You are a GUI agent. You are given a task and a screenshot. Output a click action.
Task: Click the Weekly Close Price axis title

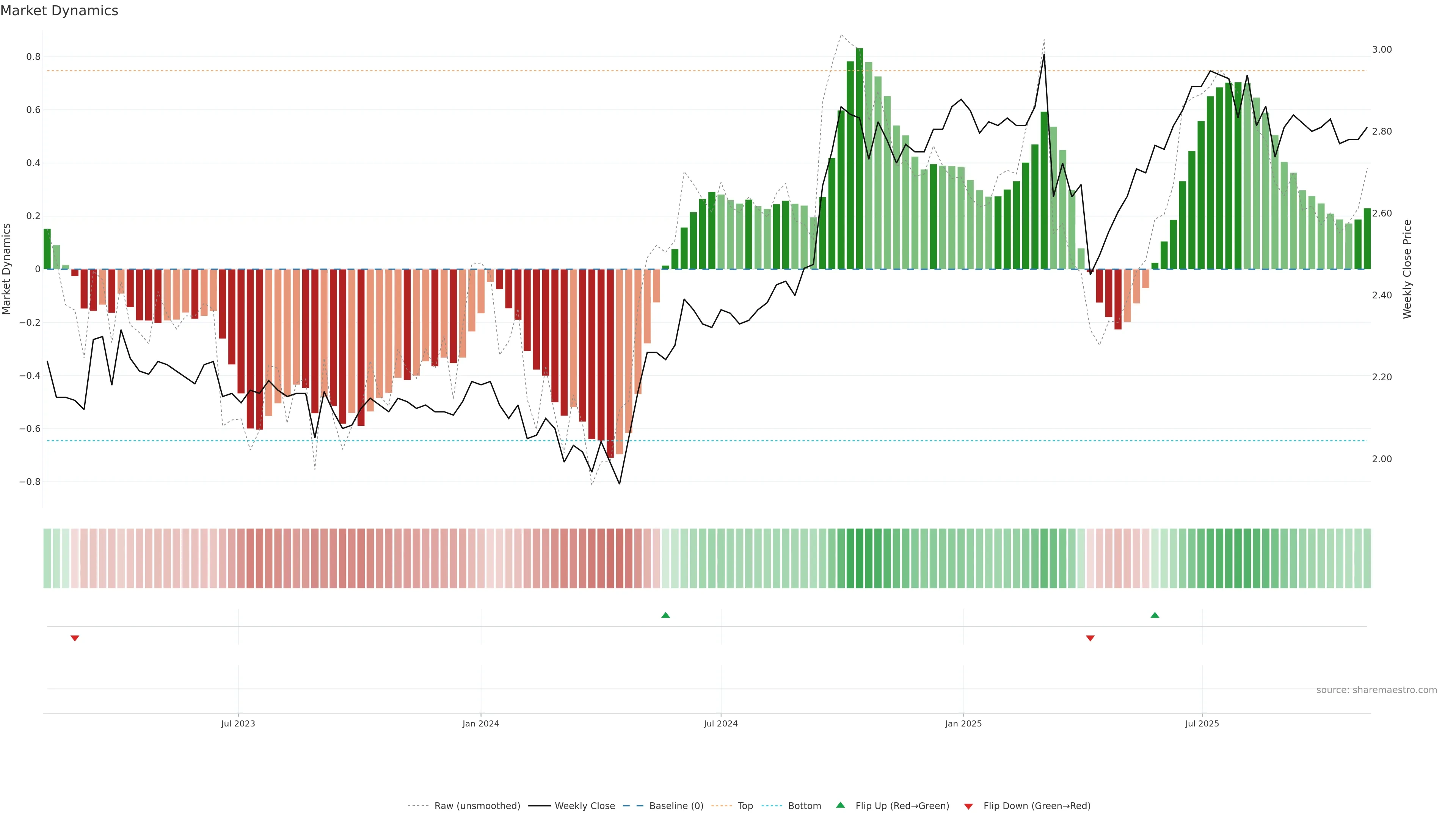click(x=1407, y=269)
